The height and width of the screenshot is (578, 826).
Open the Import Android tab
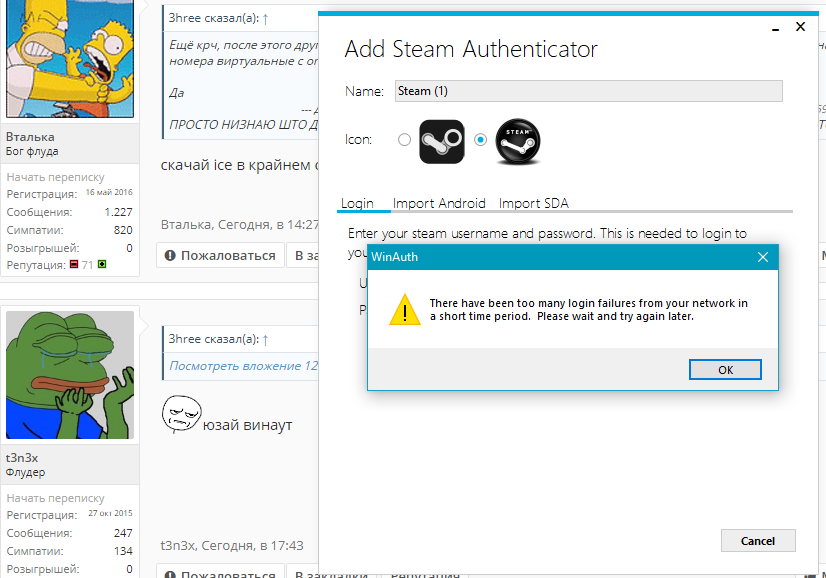(439, 203)
